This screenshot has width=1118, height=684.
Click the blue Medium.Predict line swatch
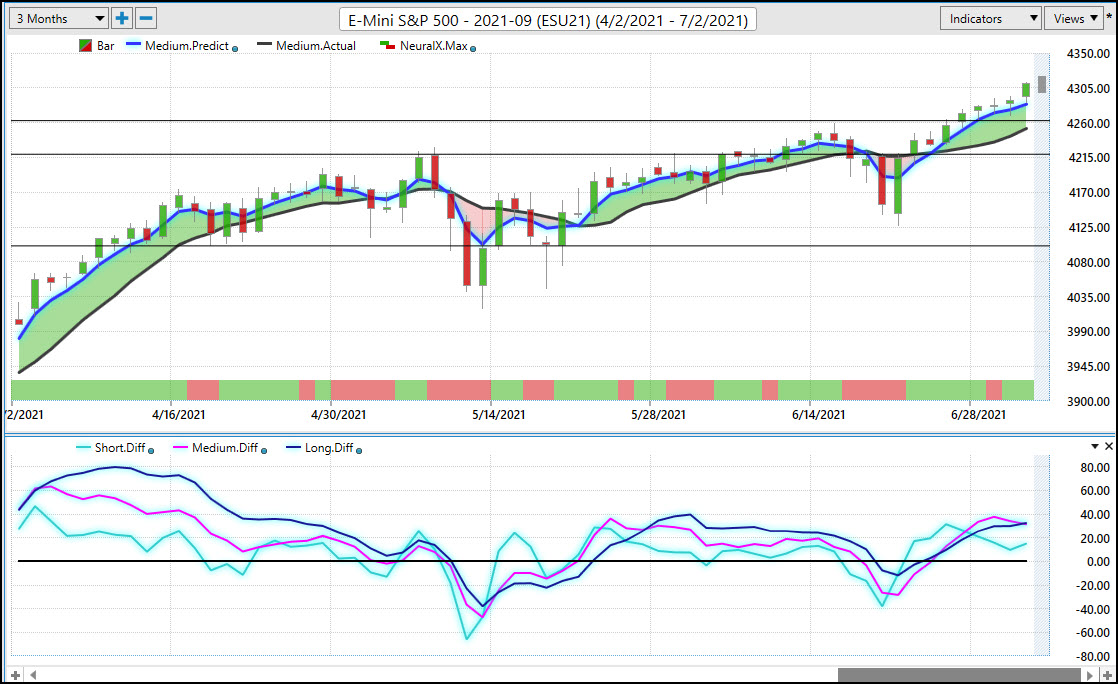(x=133, y=45)
